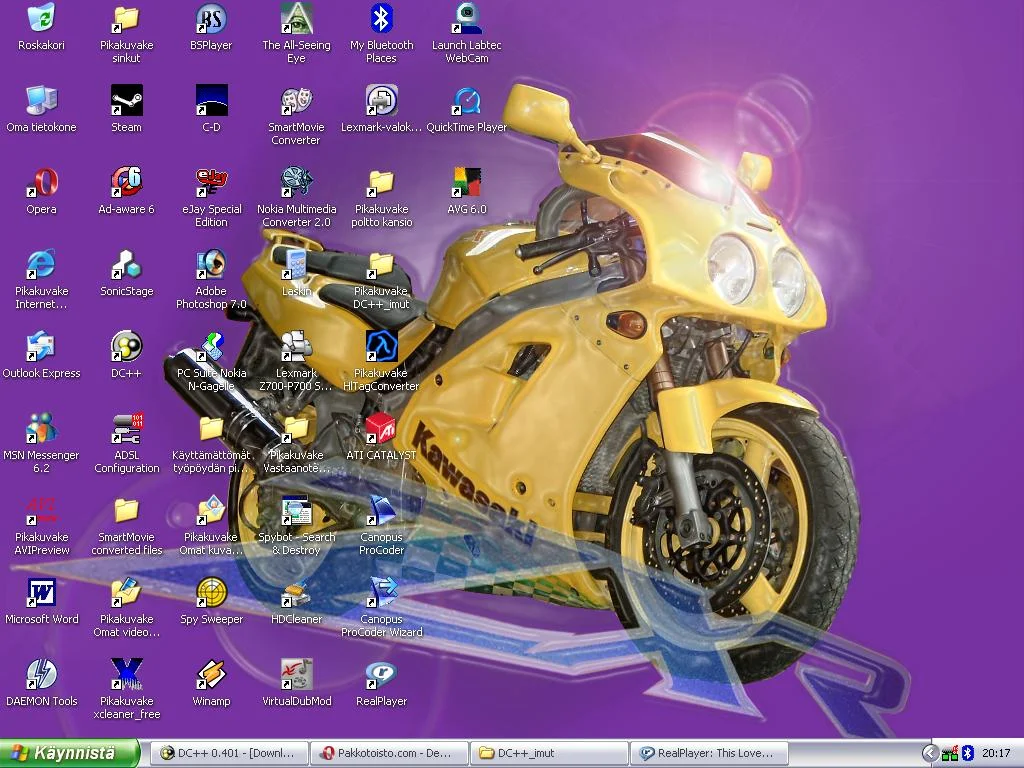Switch to the RealPlayer taskbar window

(x=708, y=753)
